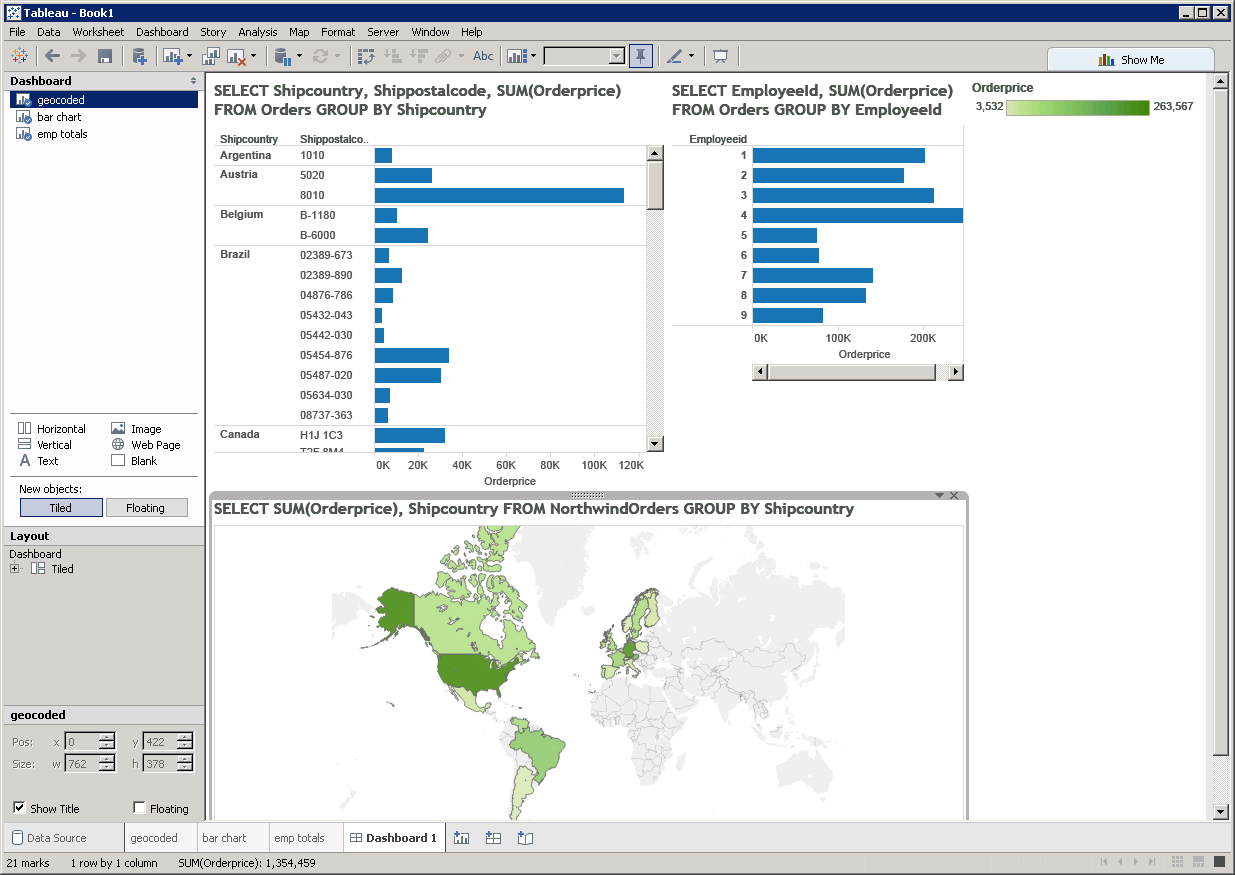1235x875 pixels.
Task: Uncheck the Show Title checkbox
Action: pos(19,808)
